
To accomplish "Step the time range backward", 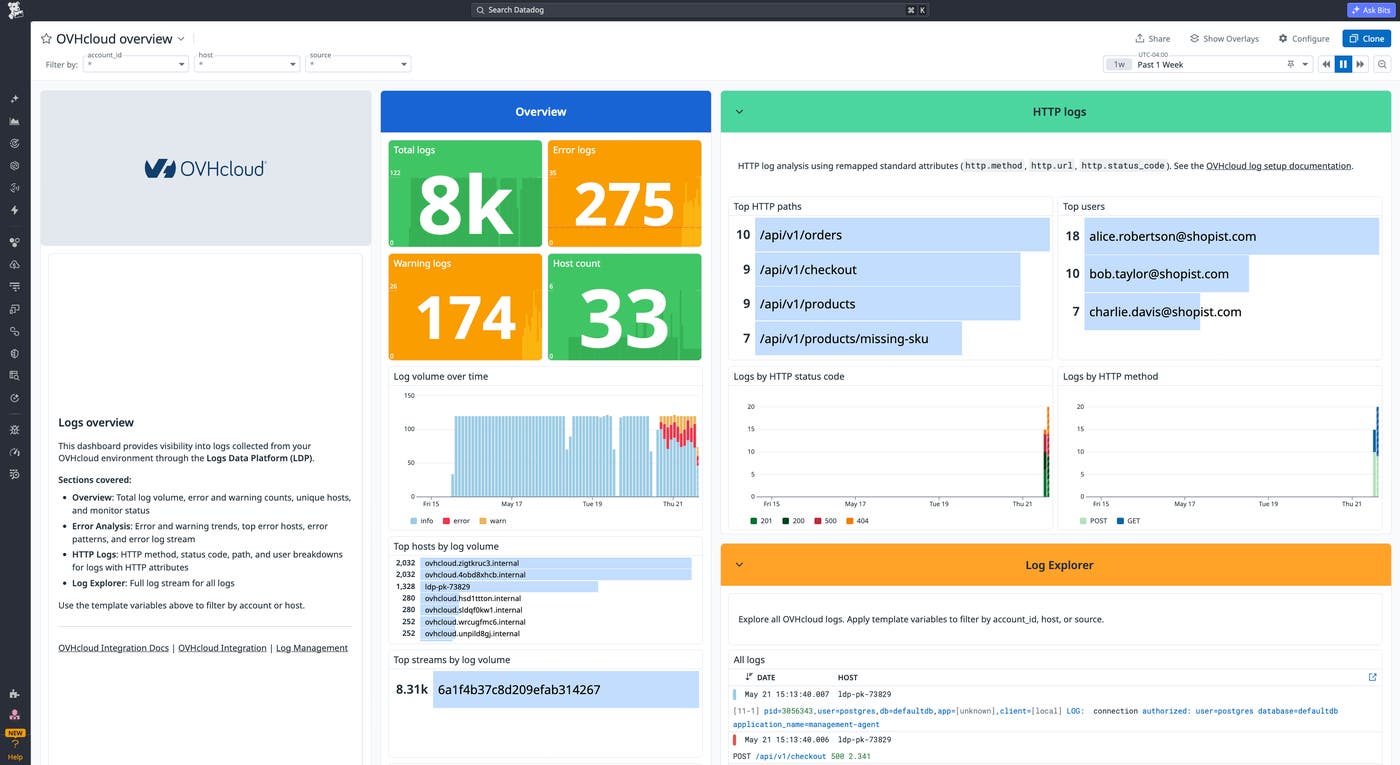I will 1326,64.
